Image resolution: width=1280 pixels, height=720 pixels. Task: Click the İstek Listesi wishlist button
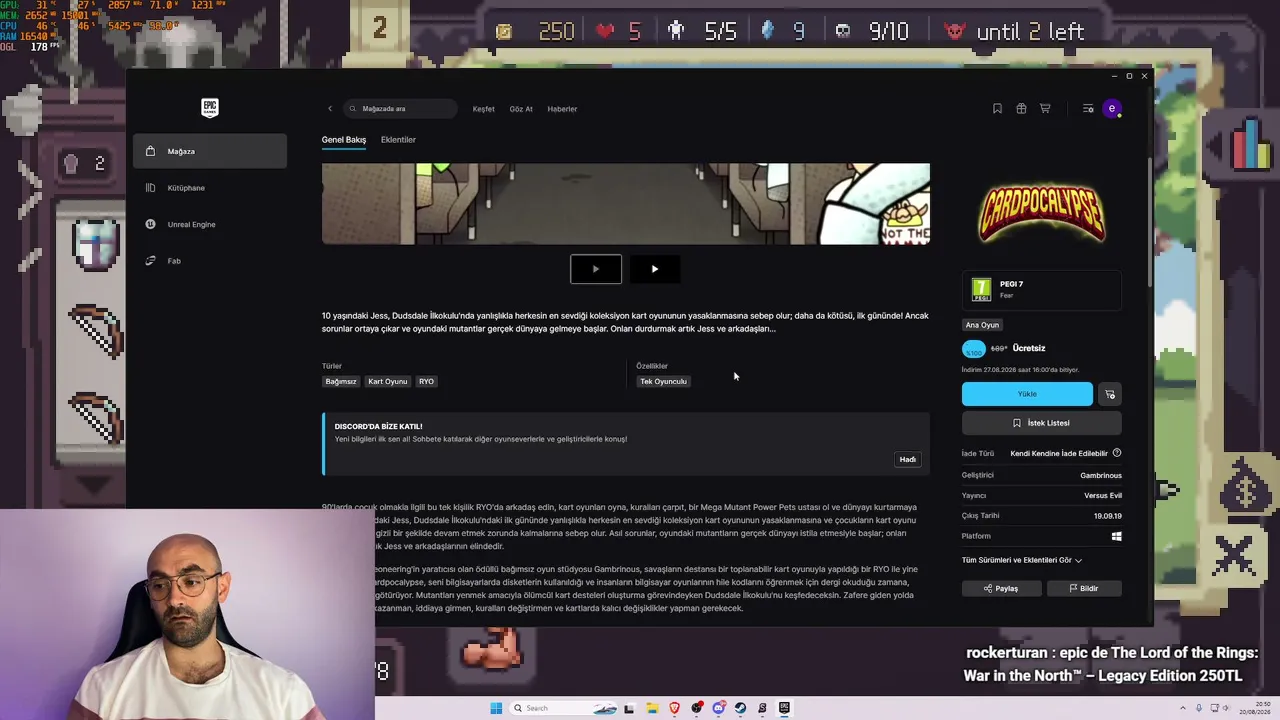[x=1042, y=423]
